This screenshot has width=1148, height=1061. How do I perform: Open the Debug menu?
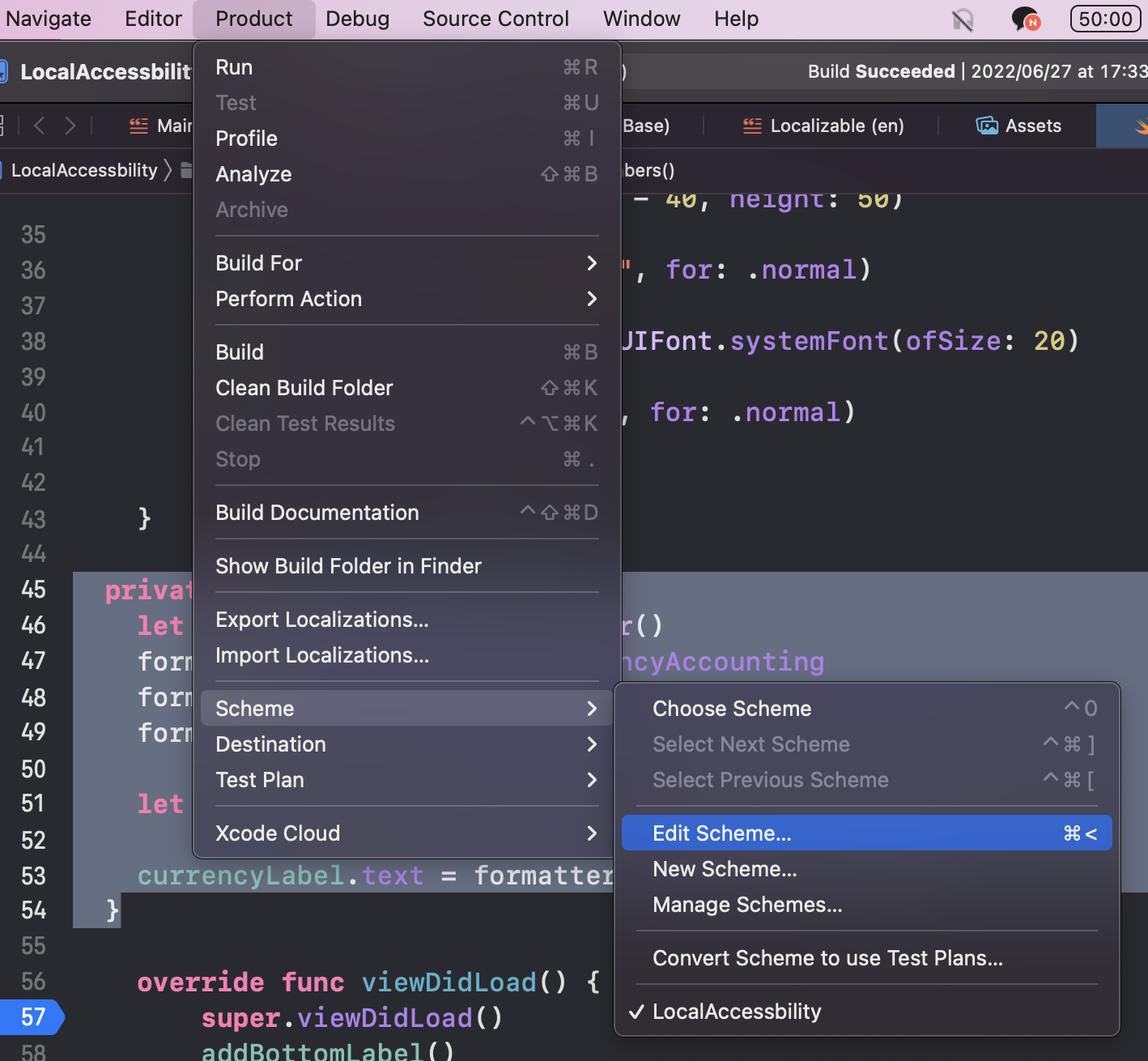[x=357, y=19]
